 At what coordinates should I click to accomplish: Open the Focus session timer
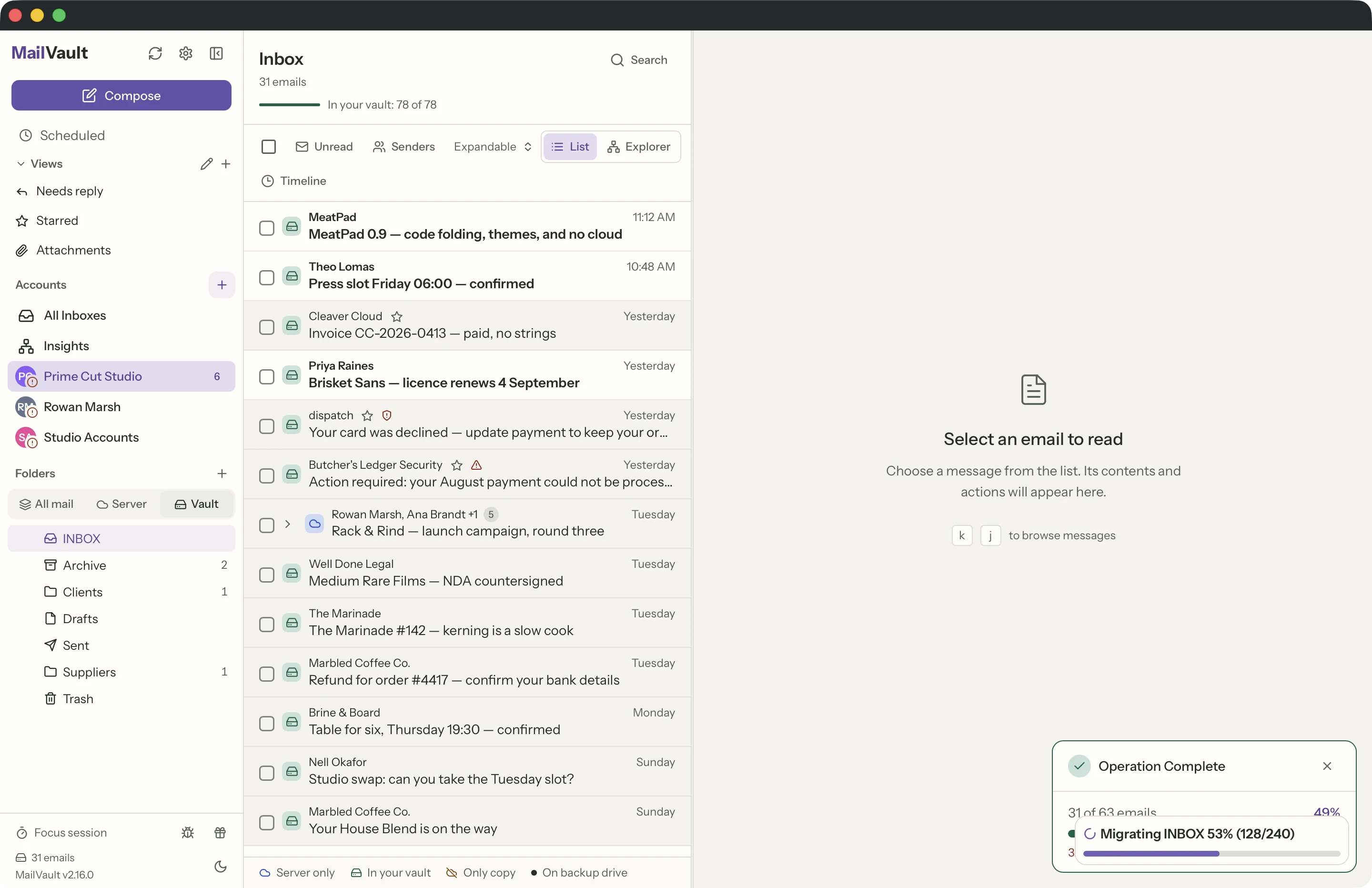tap(61, 833)
